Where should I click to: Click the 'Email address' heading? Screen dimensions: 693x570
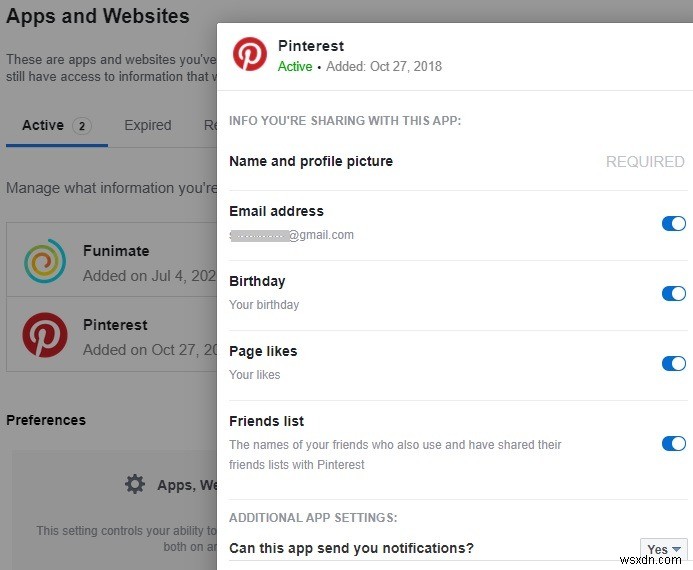pyautogui.click(x=276, y=211)
